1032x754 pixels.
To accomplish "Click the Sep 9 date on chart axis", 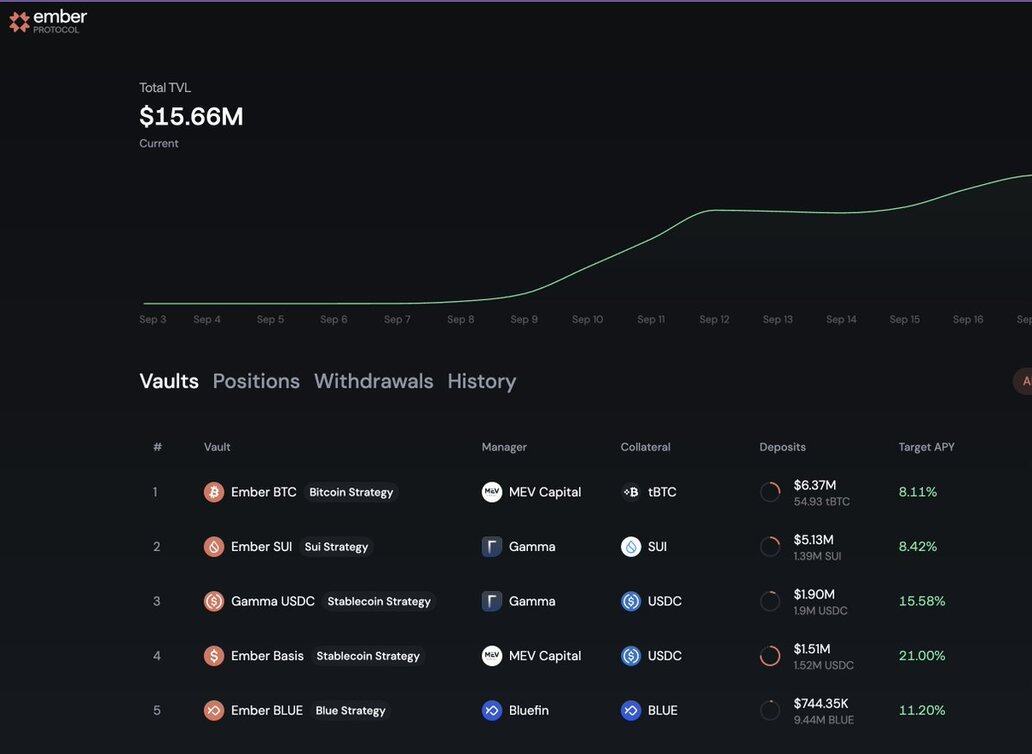I will (x=524, y=319).
